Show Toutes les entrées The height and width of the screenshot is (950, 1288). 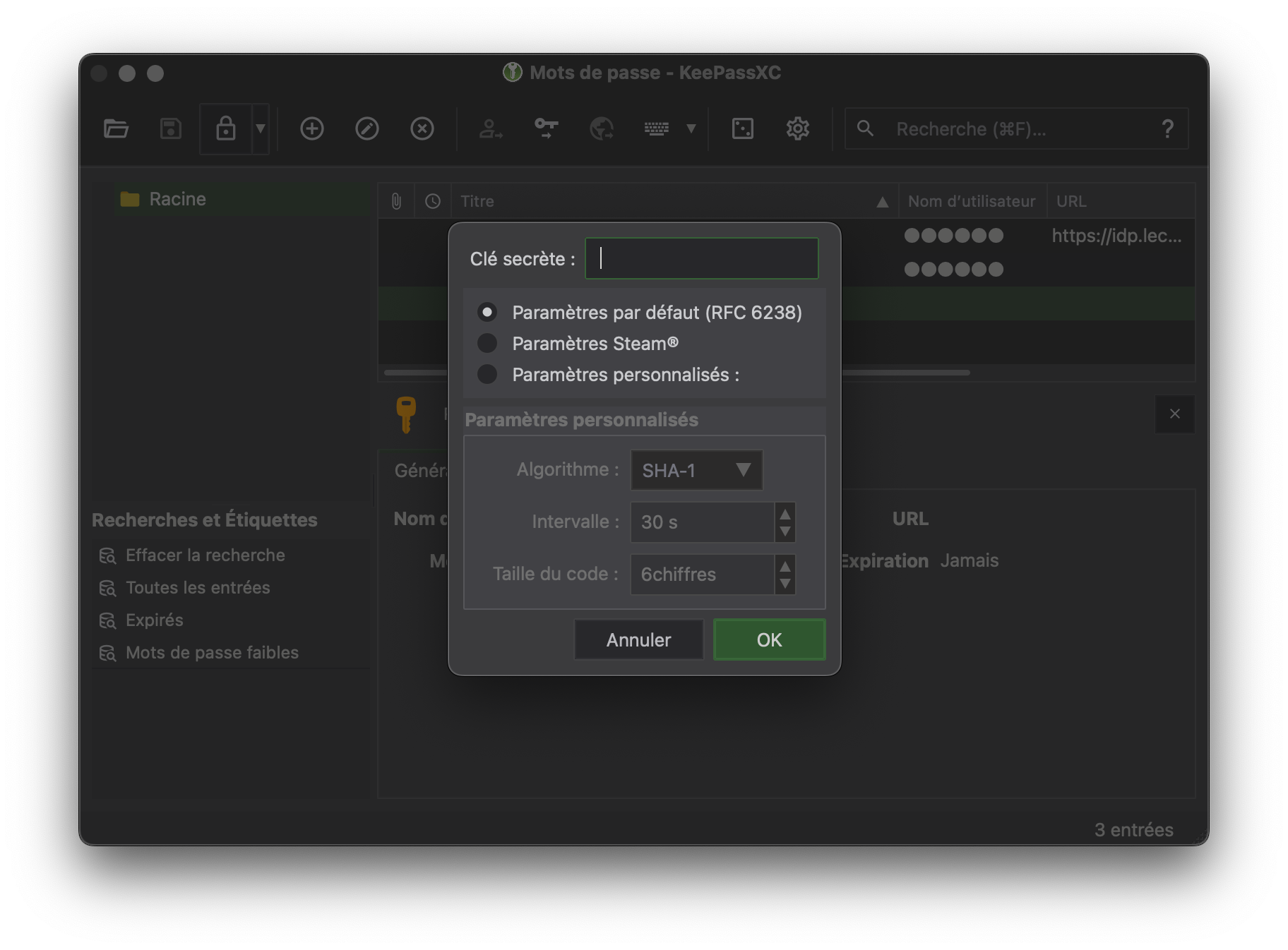(x=198, y=588)
